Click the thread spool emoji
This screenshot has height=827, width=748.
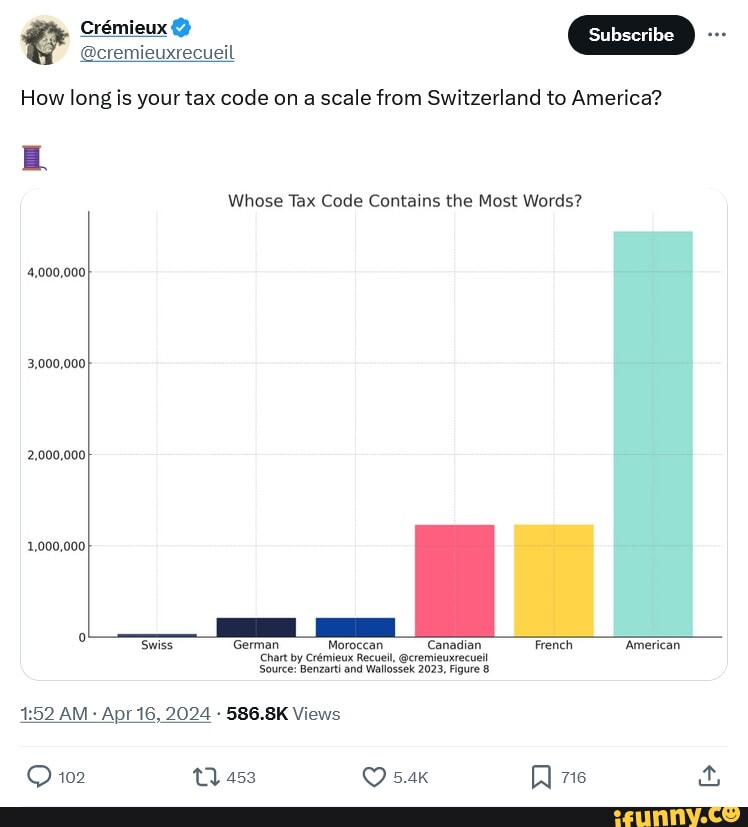pos(33,158)
